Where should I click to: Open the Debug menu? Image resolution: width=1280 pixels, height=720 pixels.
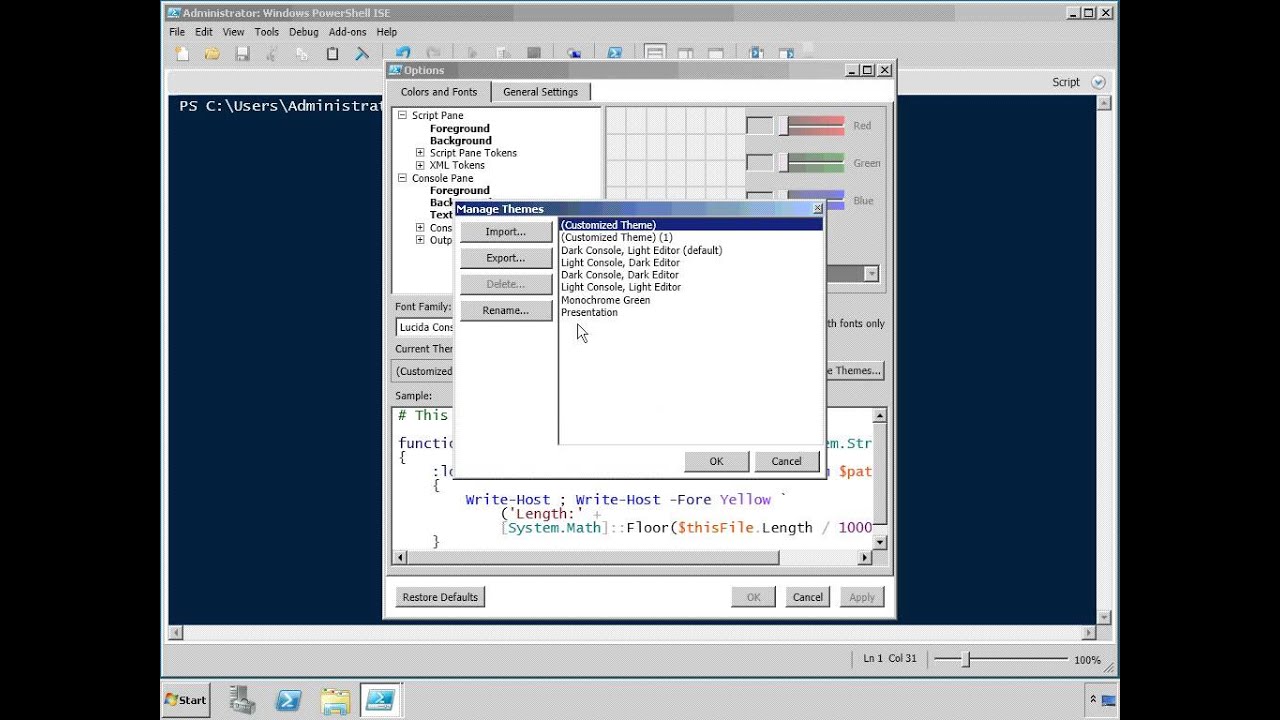click(304, 32)
